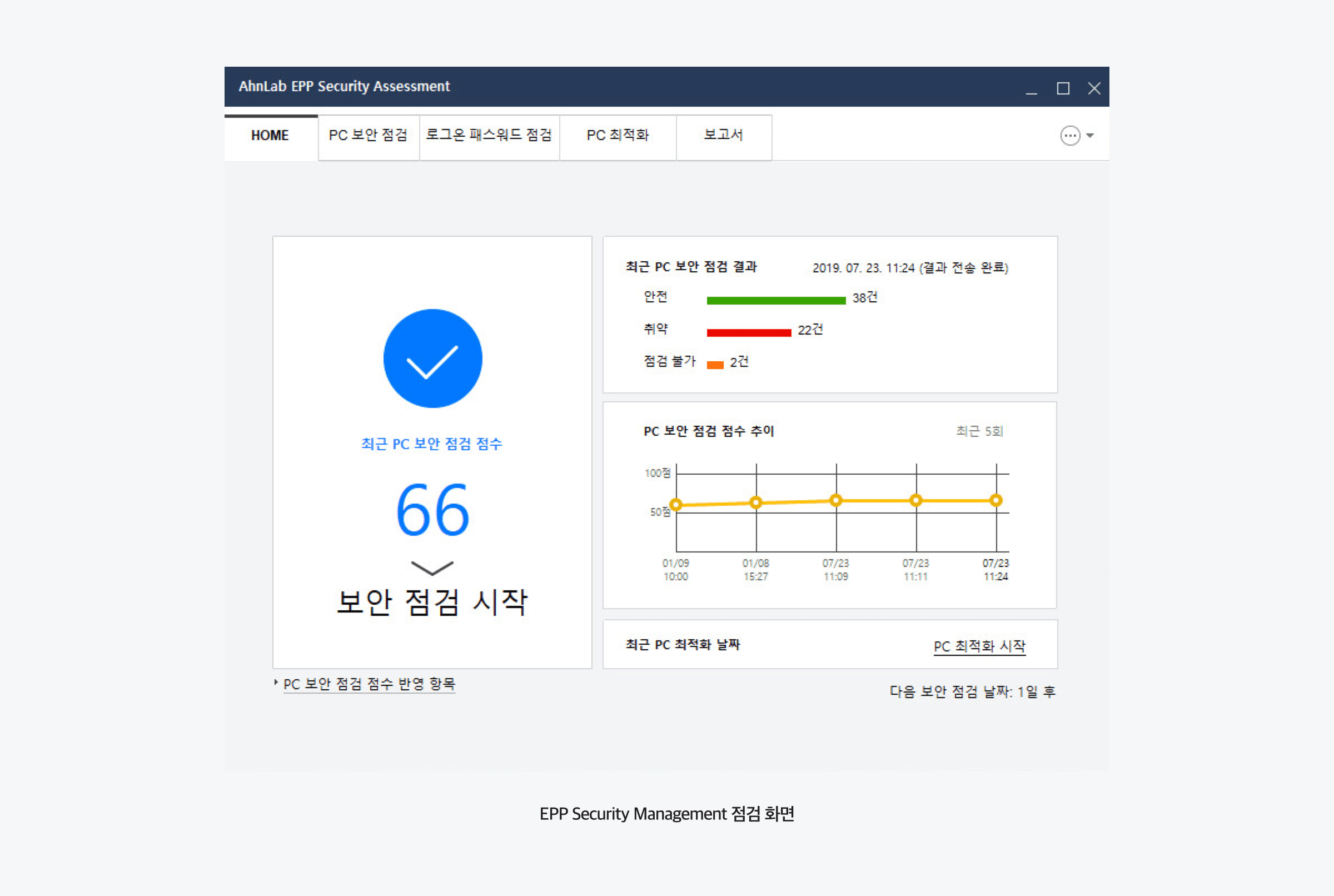Maximize the Security Assessment window
Screen dimensions: 1334x896
tap(1063, 88)
